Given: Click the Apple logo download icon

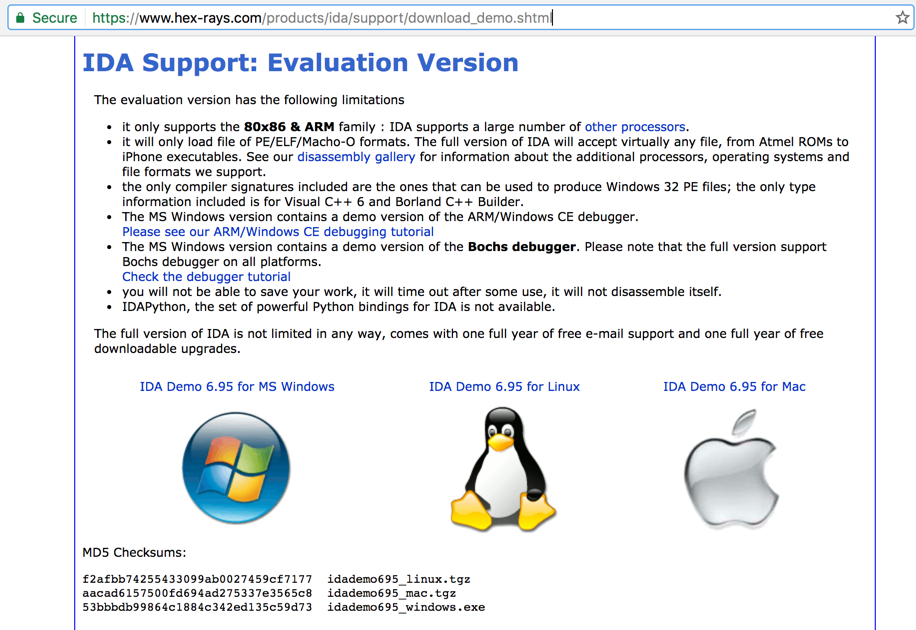Looking at the screenshot, I should tap(731, 468).
